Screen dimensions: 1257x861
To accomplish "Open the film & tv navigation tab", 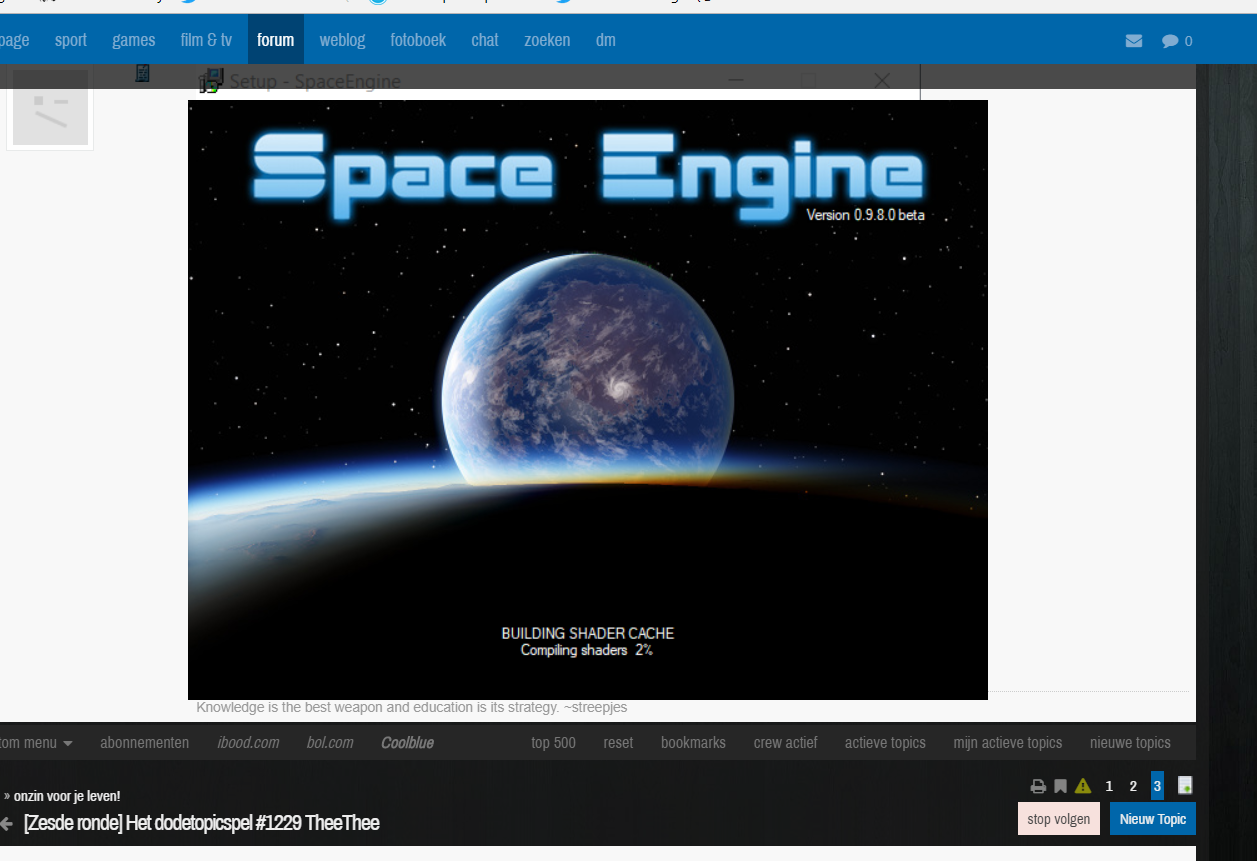I will tap(206, 40).
